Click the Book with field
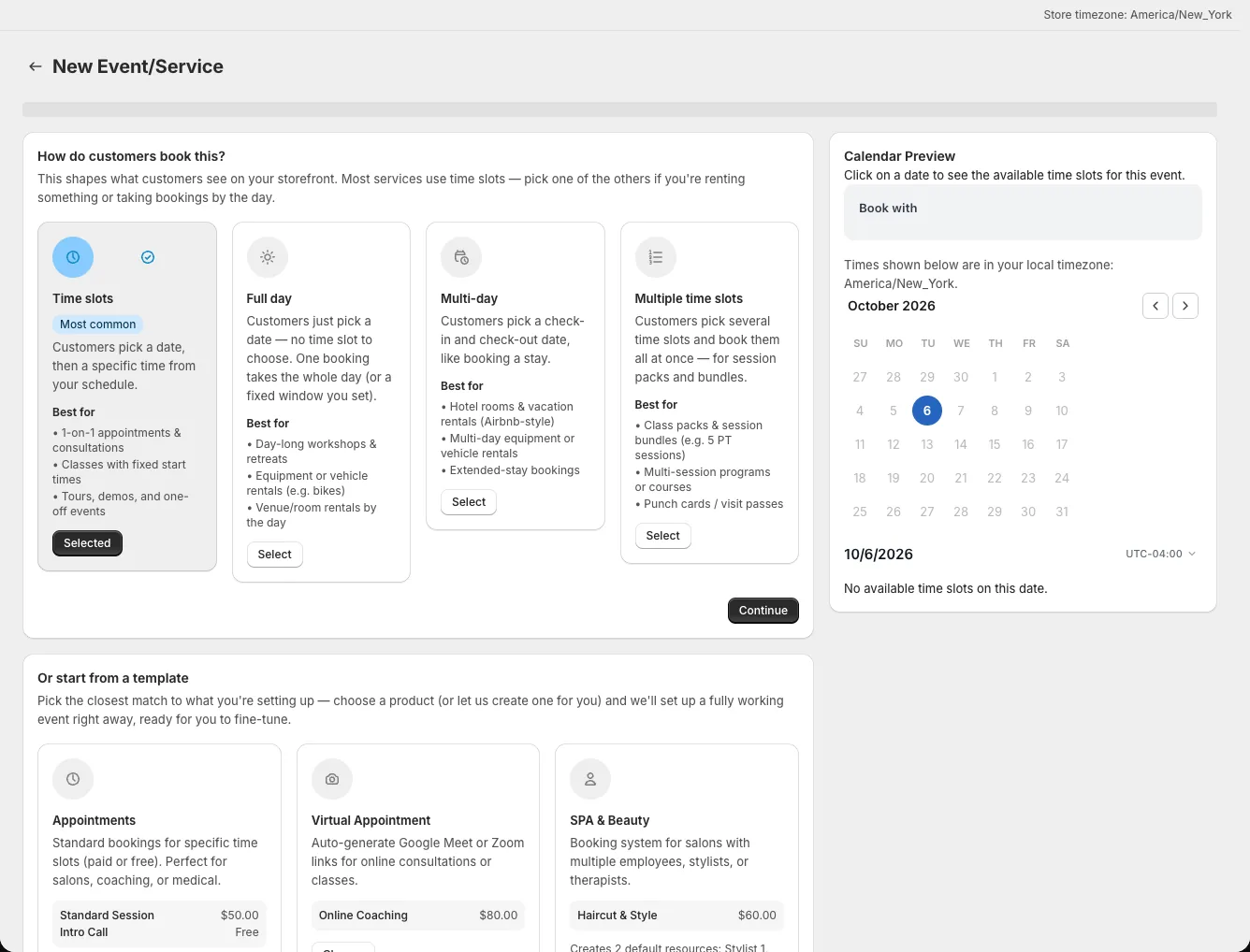The width and height of the screenshot is (1250, 952). tap(1023, 212)
